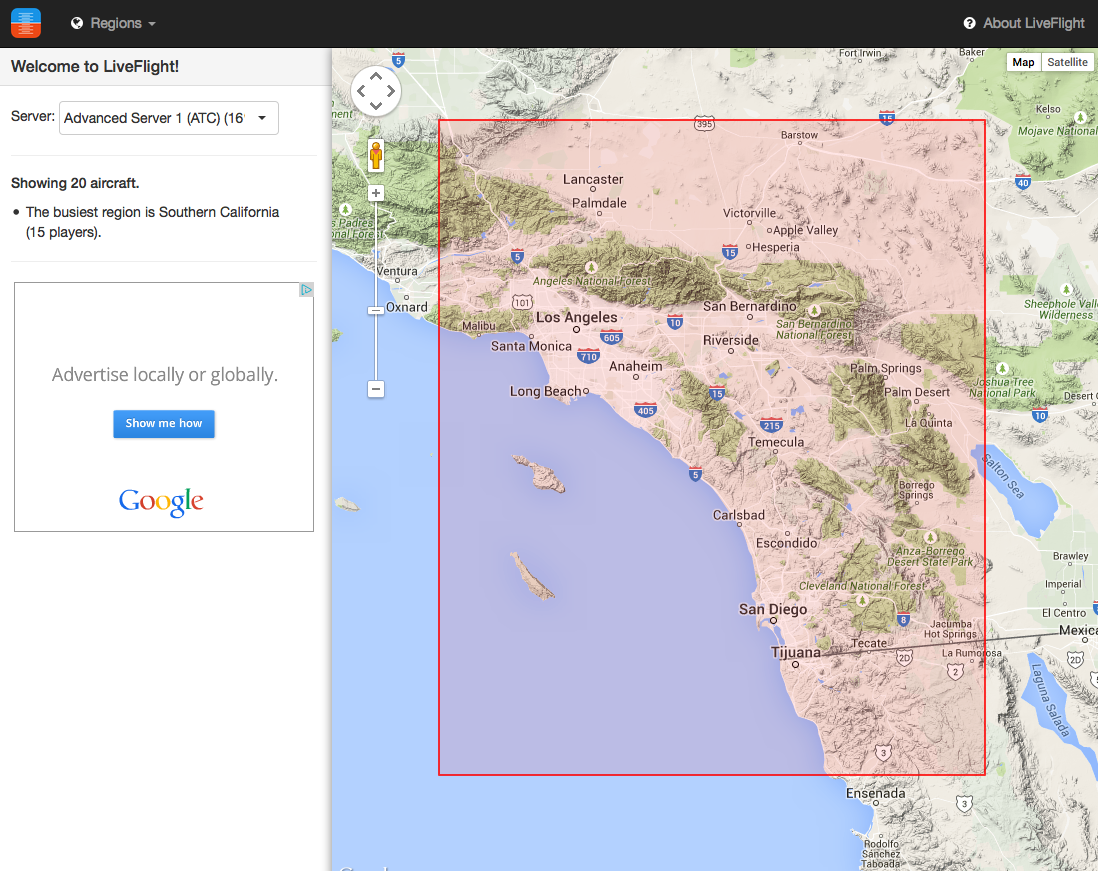Click the Carlsbad city label
This screenshot has width=1098, height=871.
(x=739, y=515)
